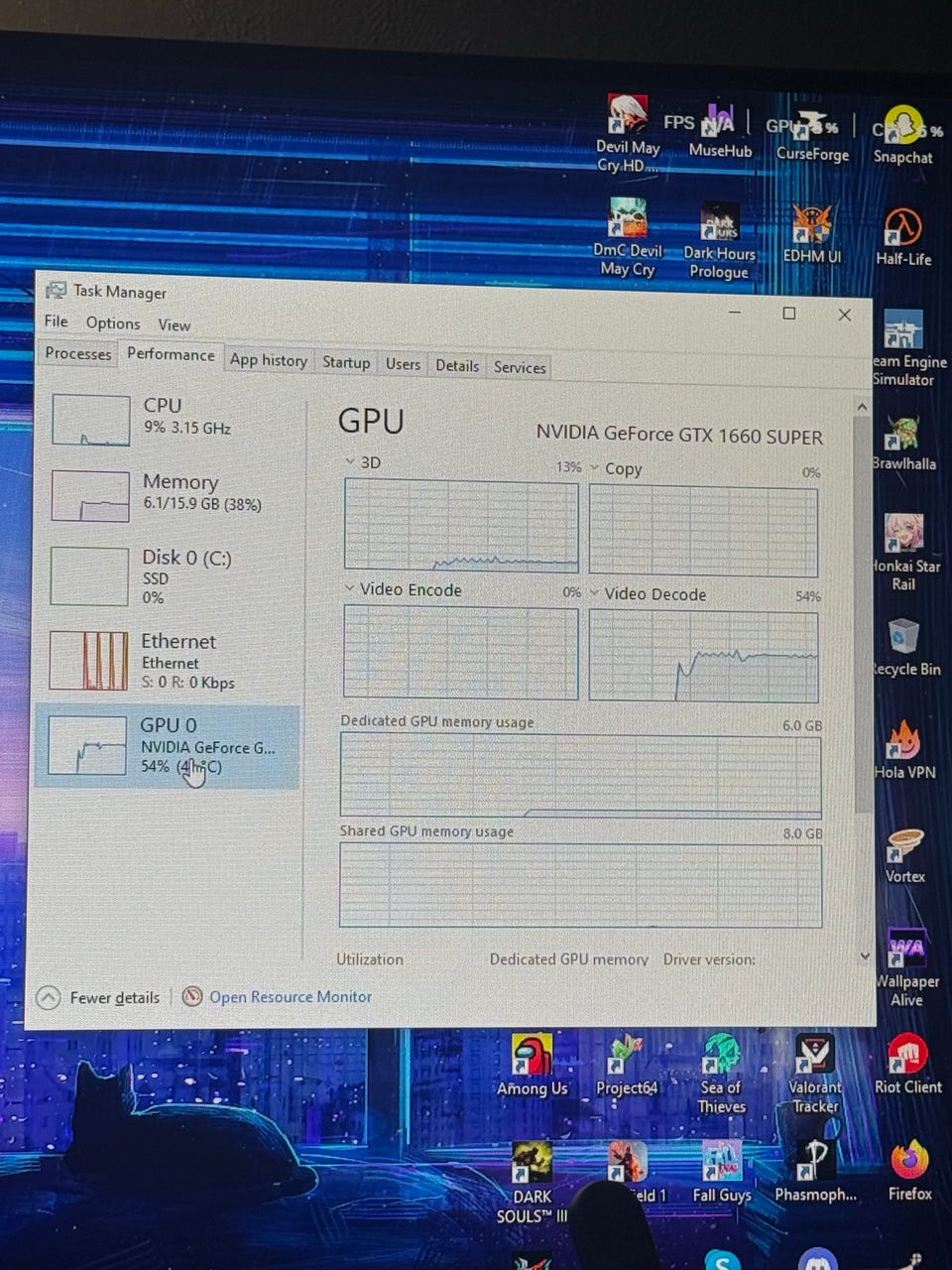This screenshot has width=952, height=1270.
Task: Open the Video Encode engine dropdown
Action: click(349, 588)
